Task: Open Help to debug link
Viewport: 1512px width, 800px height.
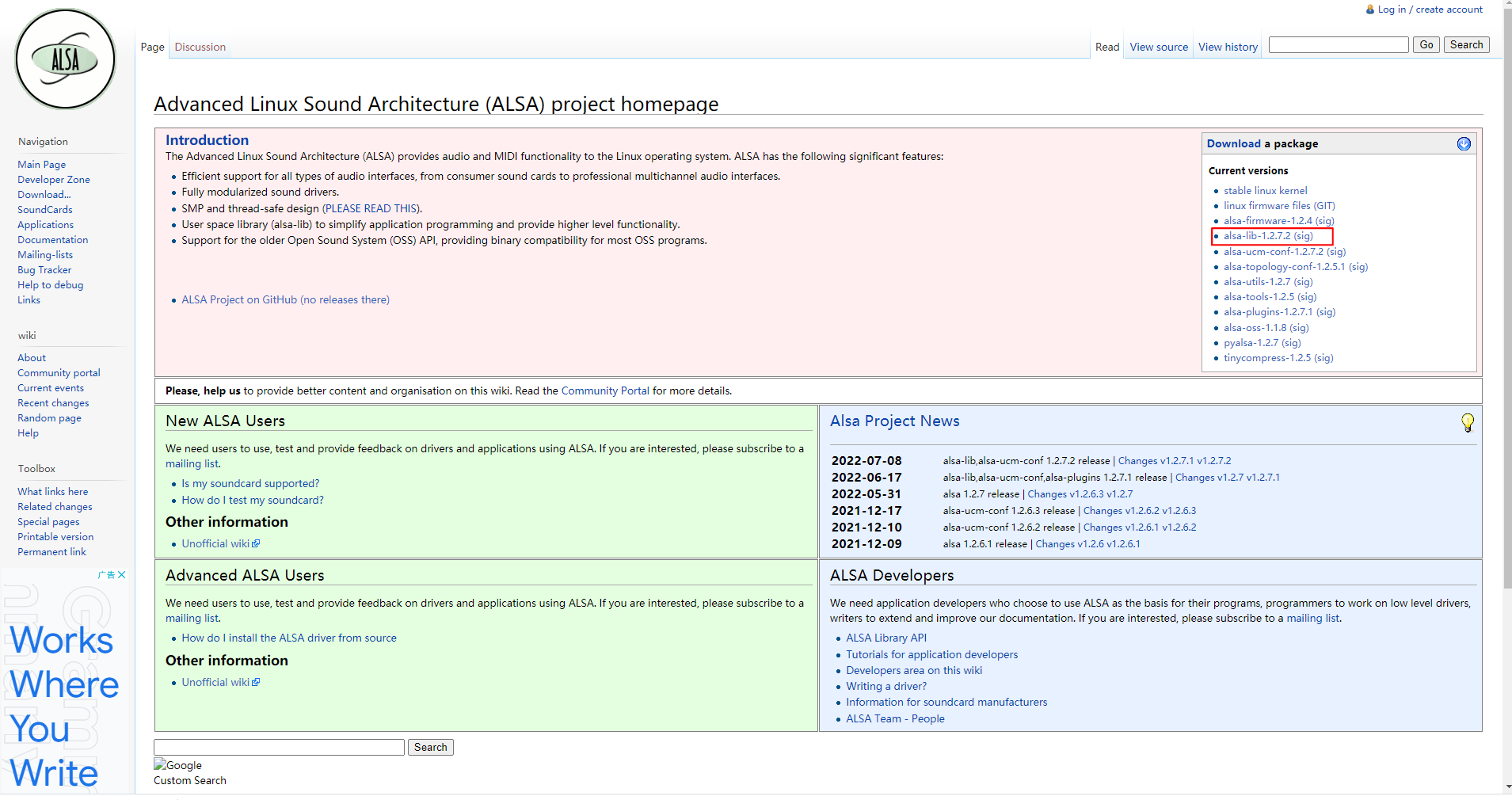Action: tap(51, 285)
